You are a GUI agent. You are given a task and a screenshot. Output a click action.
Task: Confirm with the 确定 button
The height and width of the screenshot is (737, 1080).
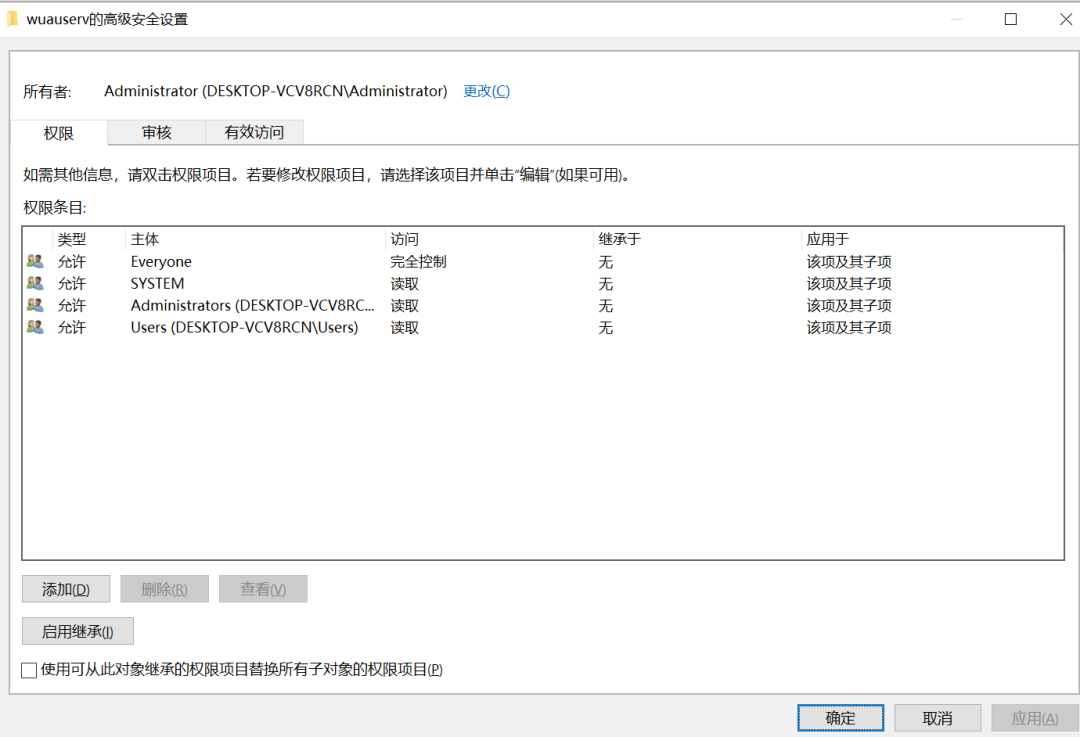pyautogui.click(x=840, y=718)
